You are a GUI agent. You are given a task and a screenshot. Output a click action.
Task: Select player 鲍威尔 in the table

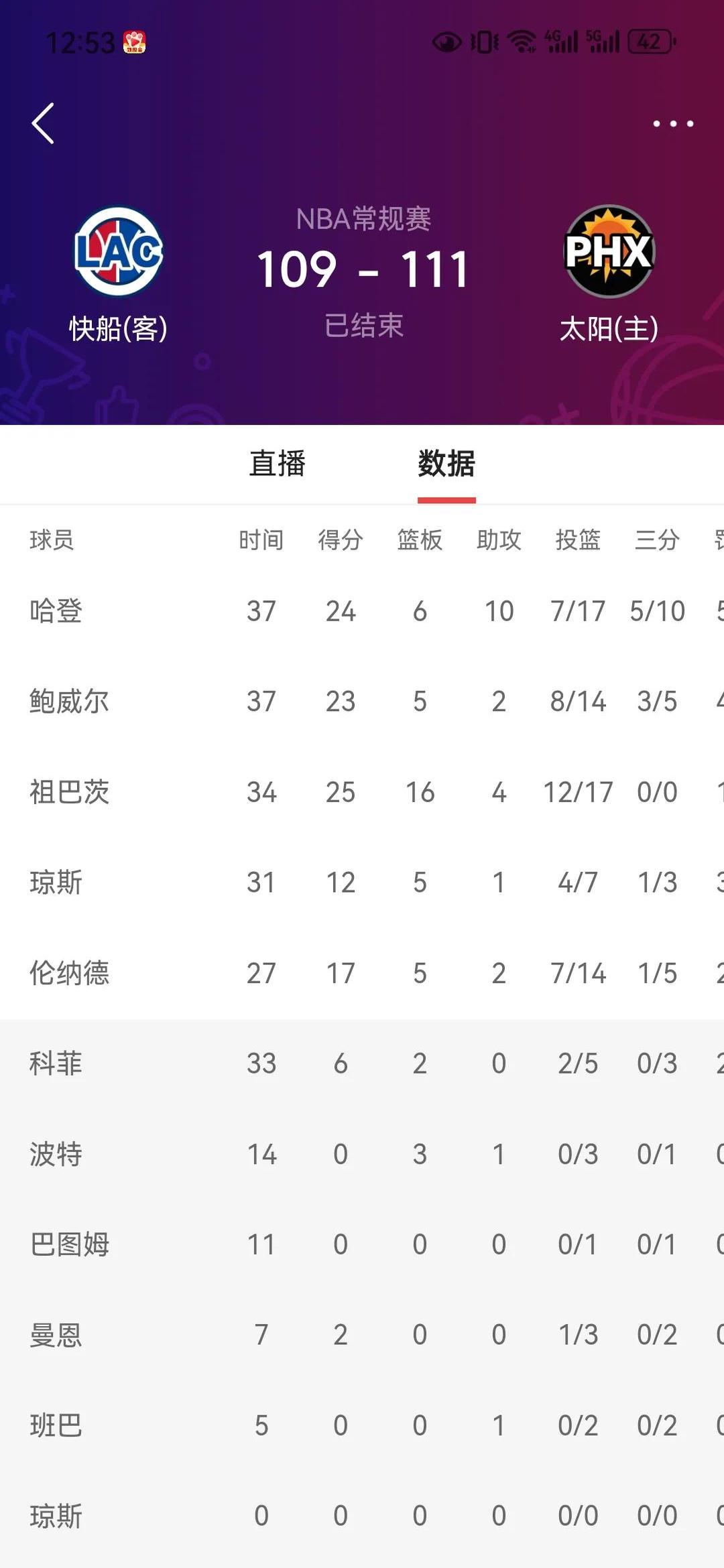[70, 702]
